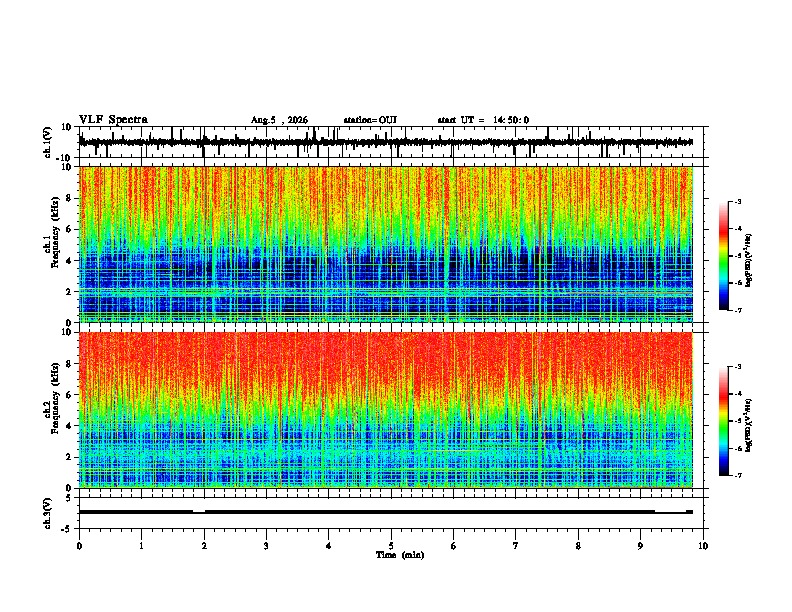
Task: Click the date text 'Aug.5 , 2026'
Action: point(279,120)
